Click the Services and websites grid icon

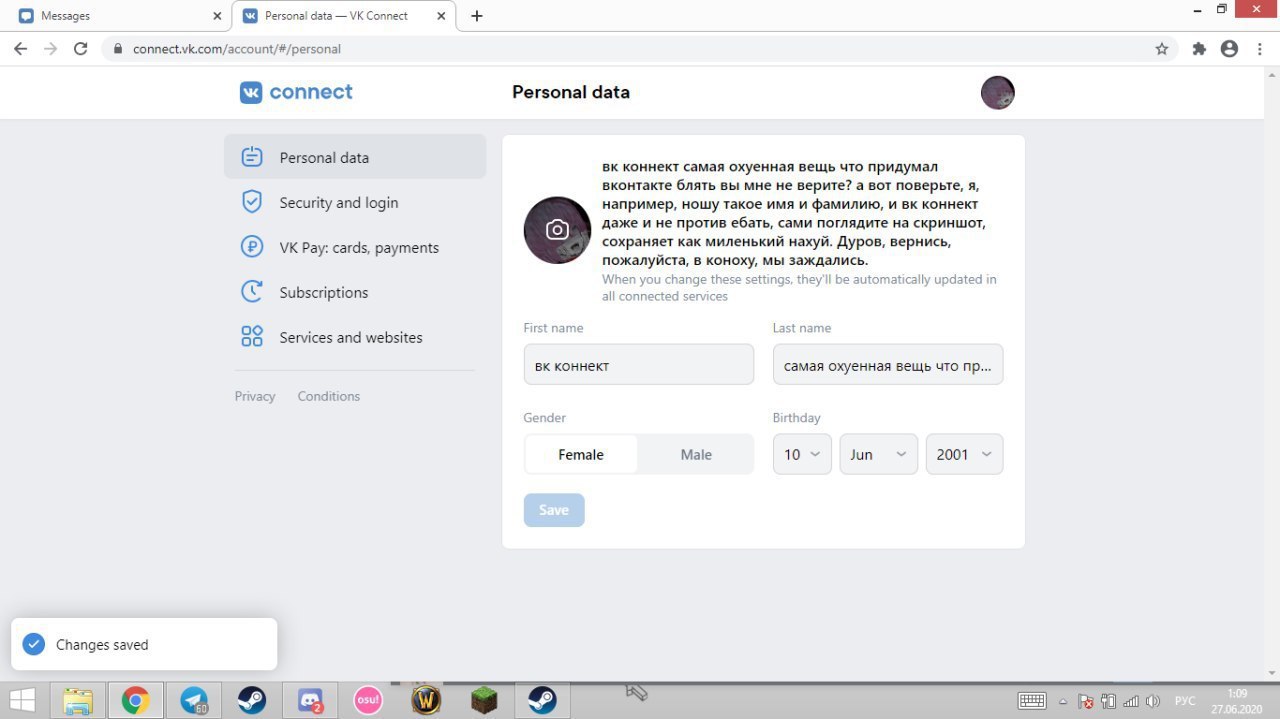point(252,337)
